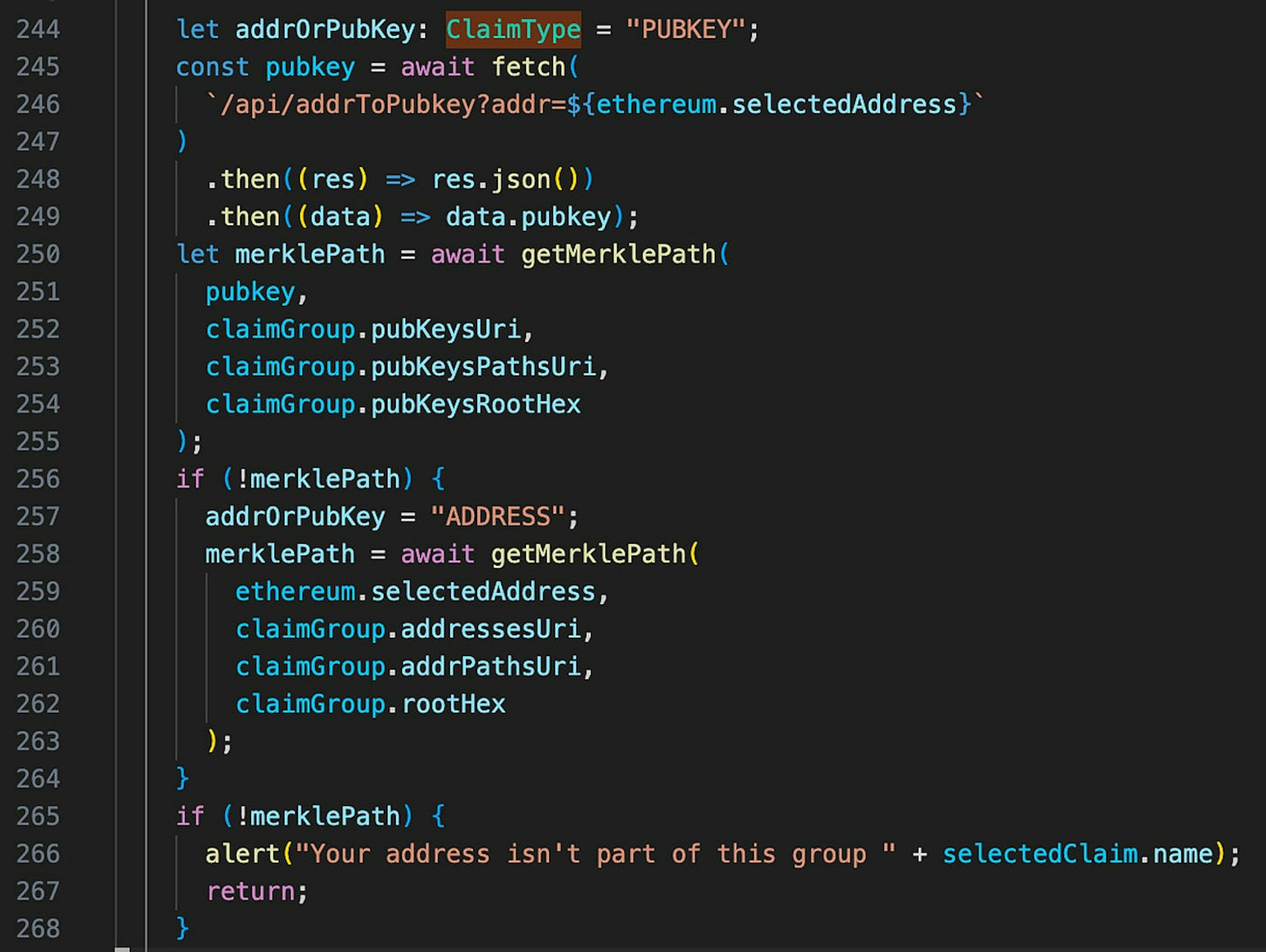Click getMerklePath call on line 258
Screen dimensions: 1266x952
pyautogui.click(x=588, y=554)
